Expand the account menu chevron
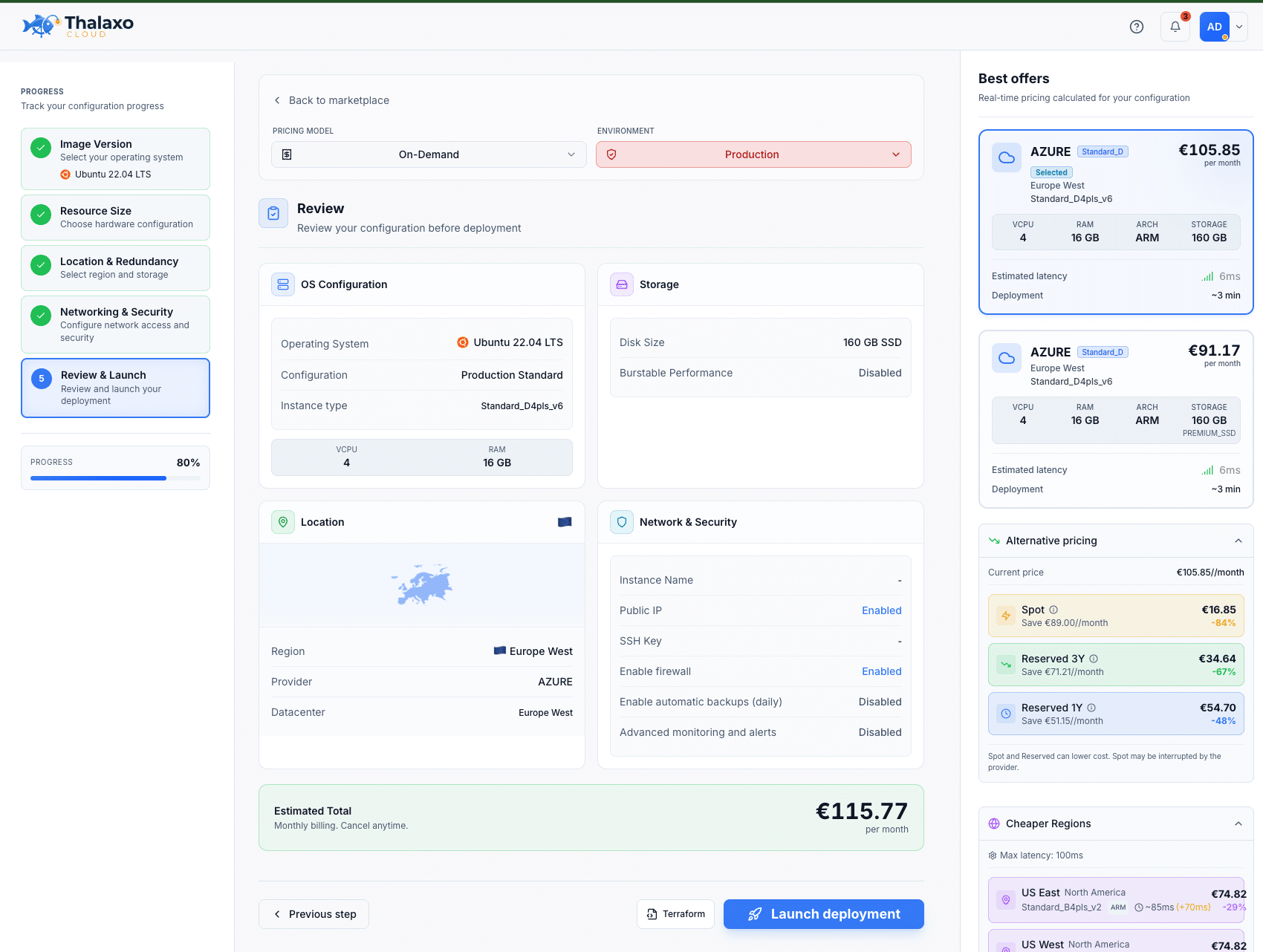Image resolution: width=1263 pixels, height=952 pixels. 1239,27
